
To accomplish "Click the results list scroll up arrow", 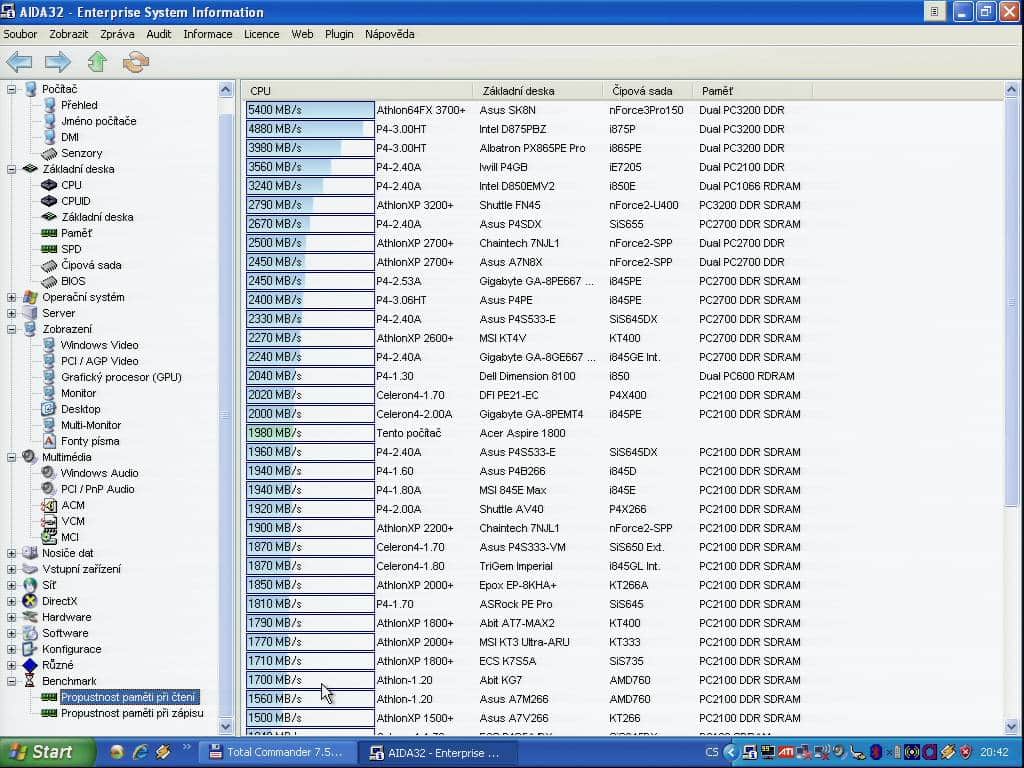I will tap(1012, 89).
